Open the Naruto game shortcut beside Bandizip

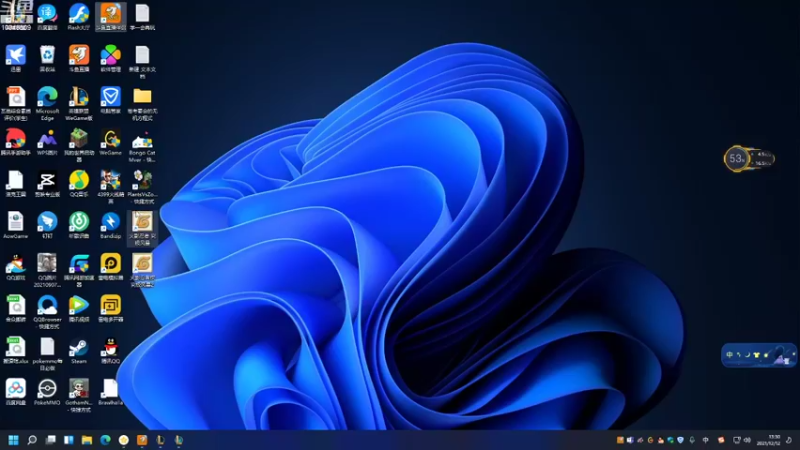[x=142, y=229]
